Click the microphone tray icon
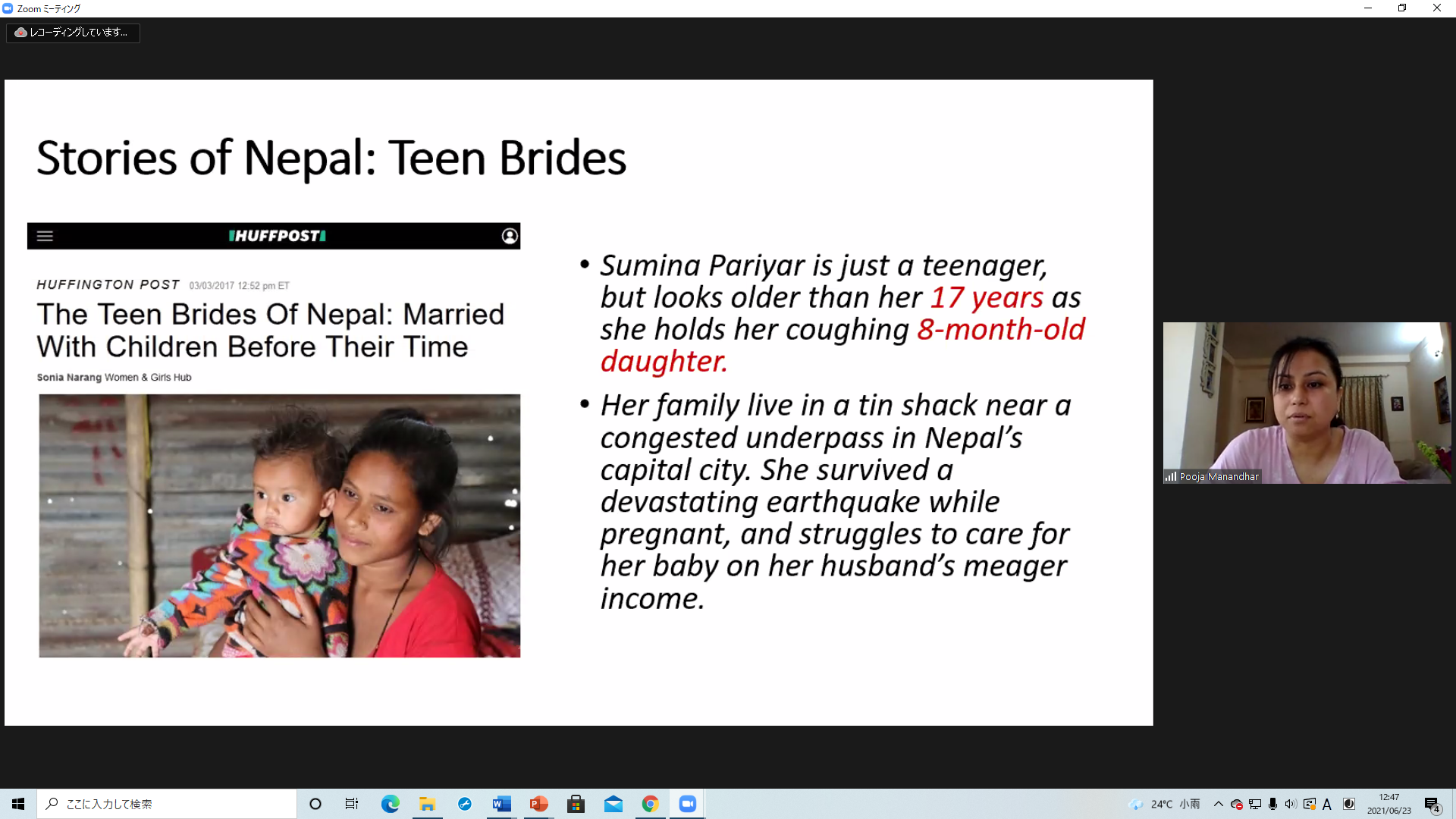1456x819 pixels. tap(1272, 804)
